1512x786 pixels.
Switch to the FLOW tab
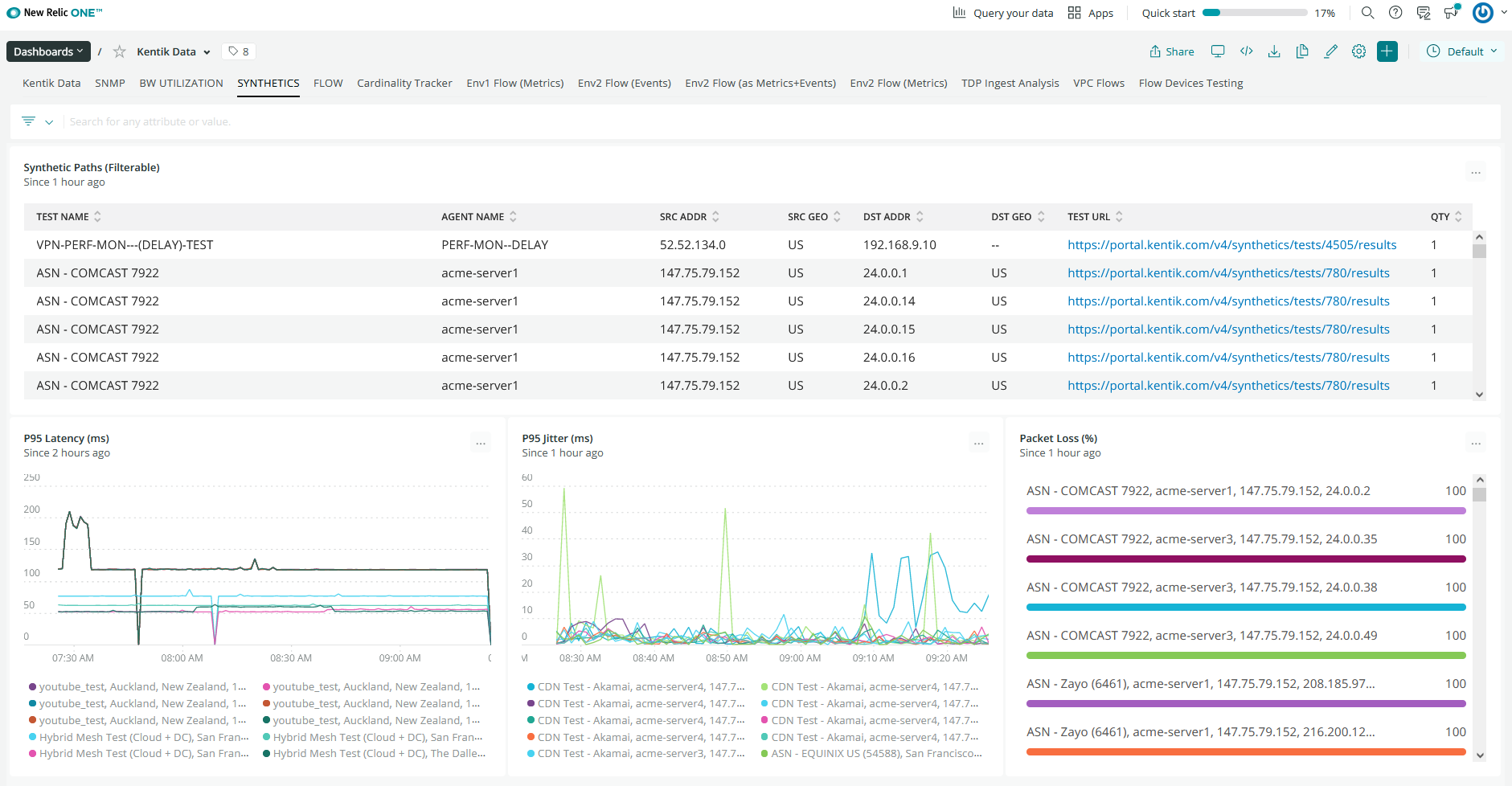tap(328, 83)
